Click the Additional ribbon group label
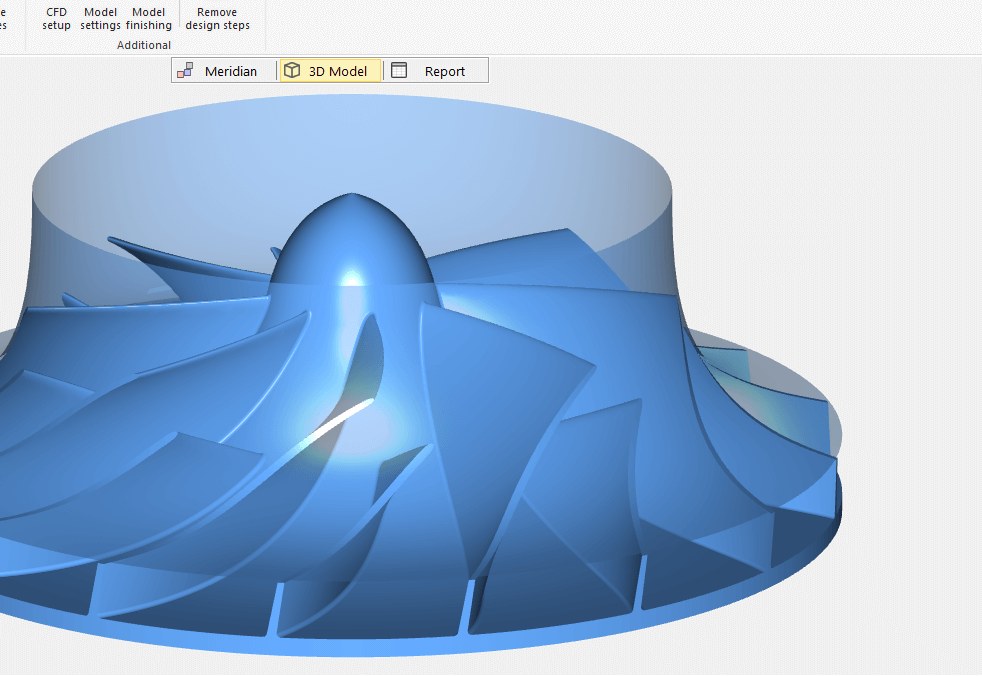The width and height of the screenshot is (982, 676). point(143,45)
